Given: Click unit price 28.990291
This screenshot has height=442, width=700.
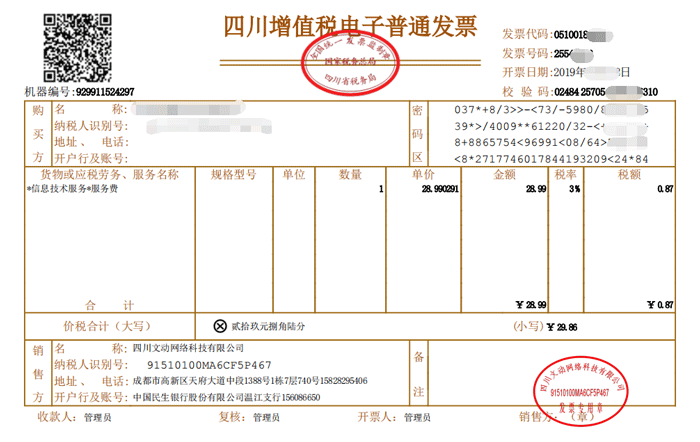Looking at the screenshot, I should click(440, 189).
